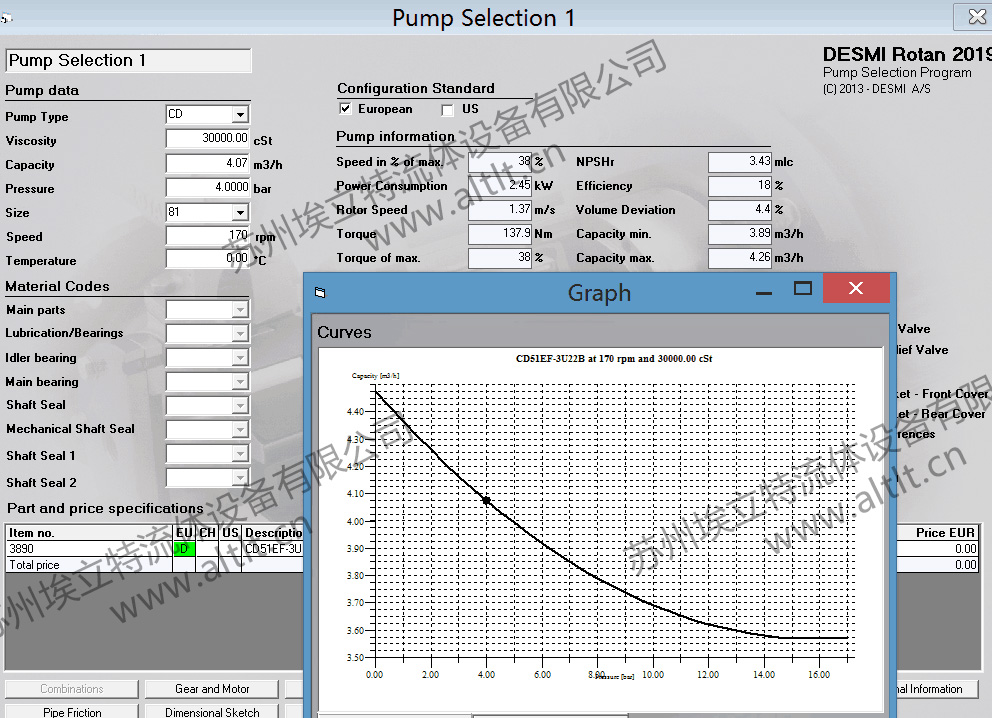Expand the Shaft Seal dropdown
Screen dimensions: 992x718
point(240,406)
